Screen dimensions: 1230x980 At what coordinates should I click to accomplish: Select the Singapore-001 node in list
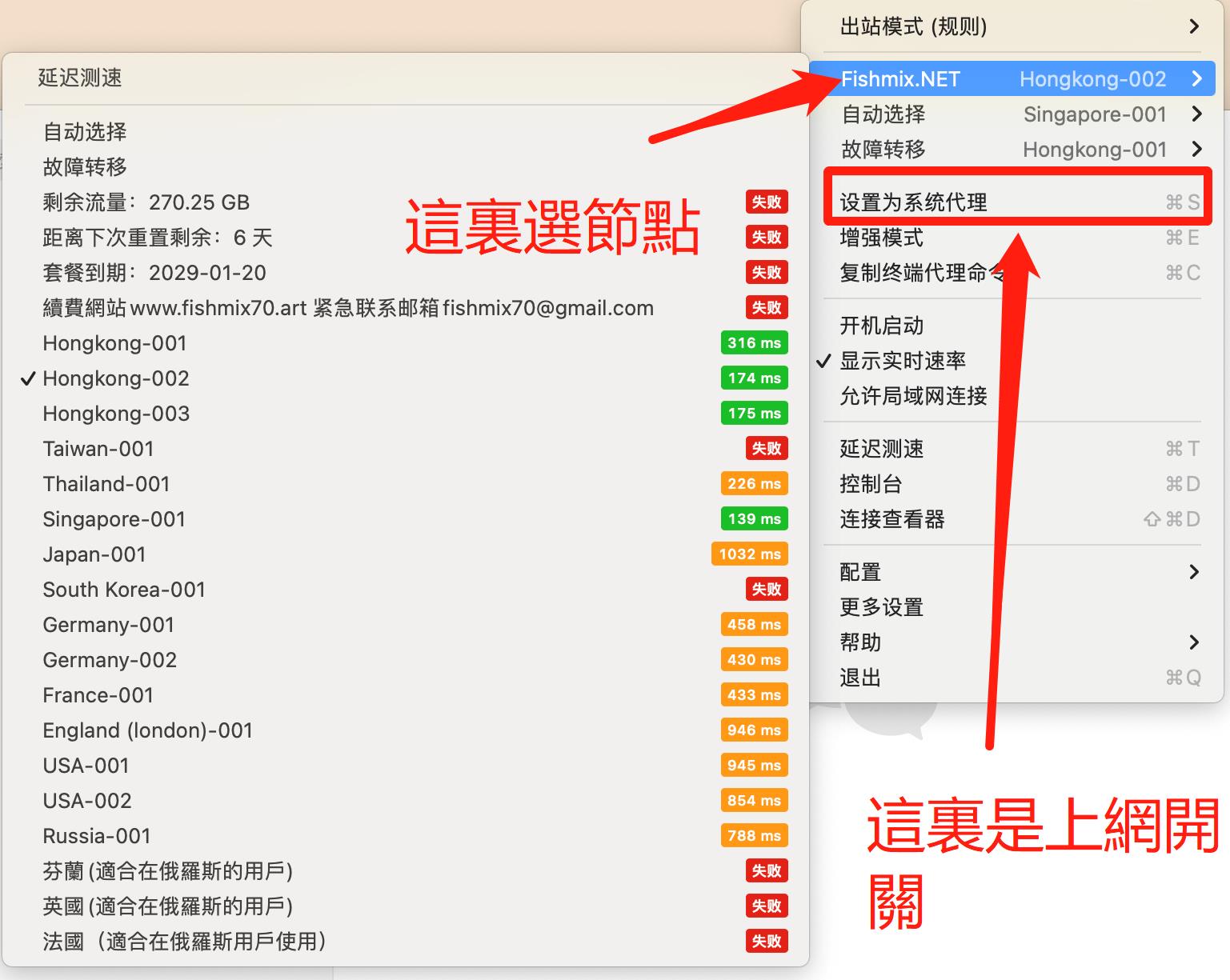[x=405, y=519]
